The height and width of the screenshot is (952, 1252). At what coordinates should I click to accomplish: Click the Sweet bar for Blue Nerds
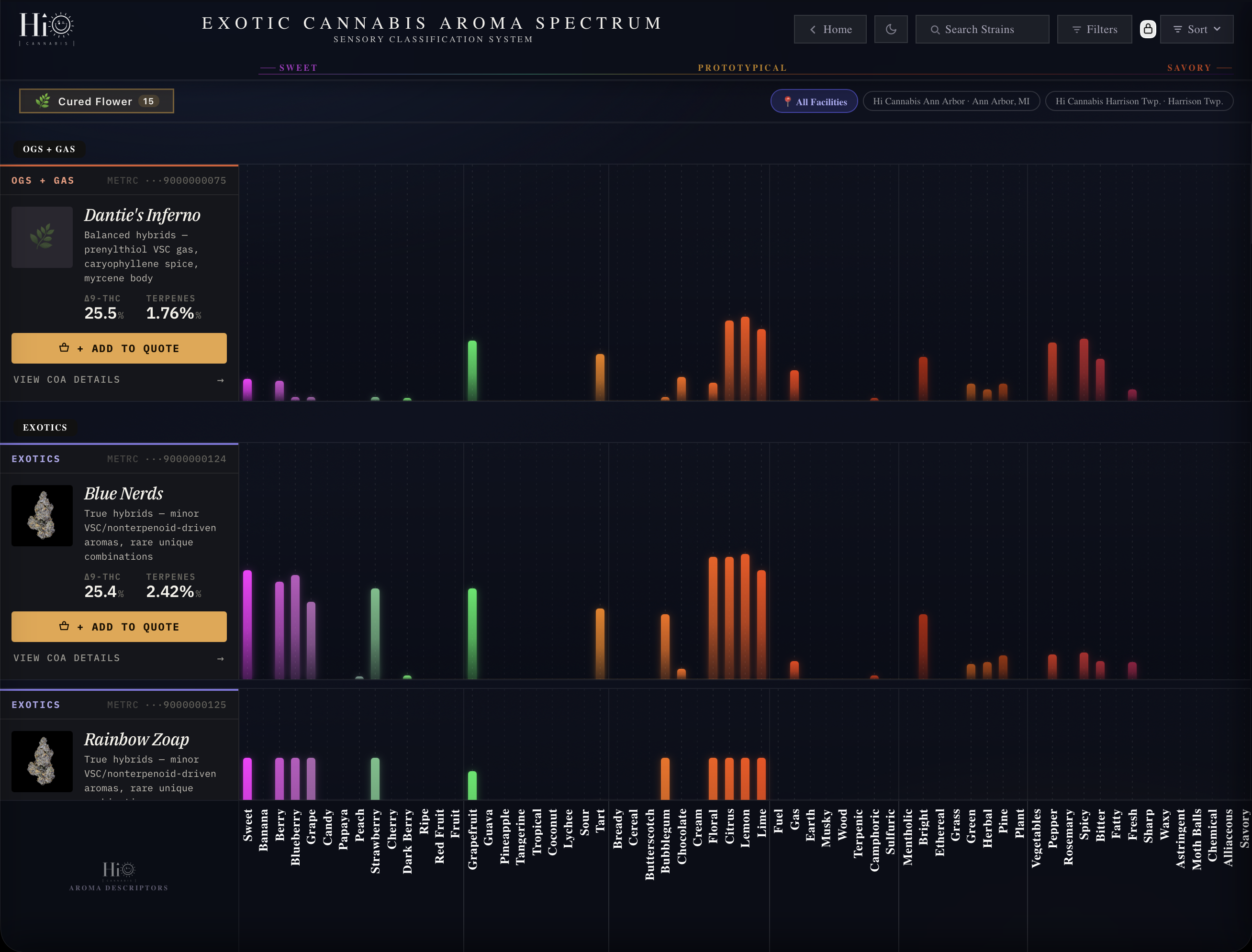[x=247, y=624]
